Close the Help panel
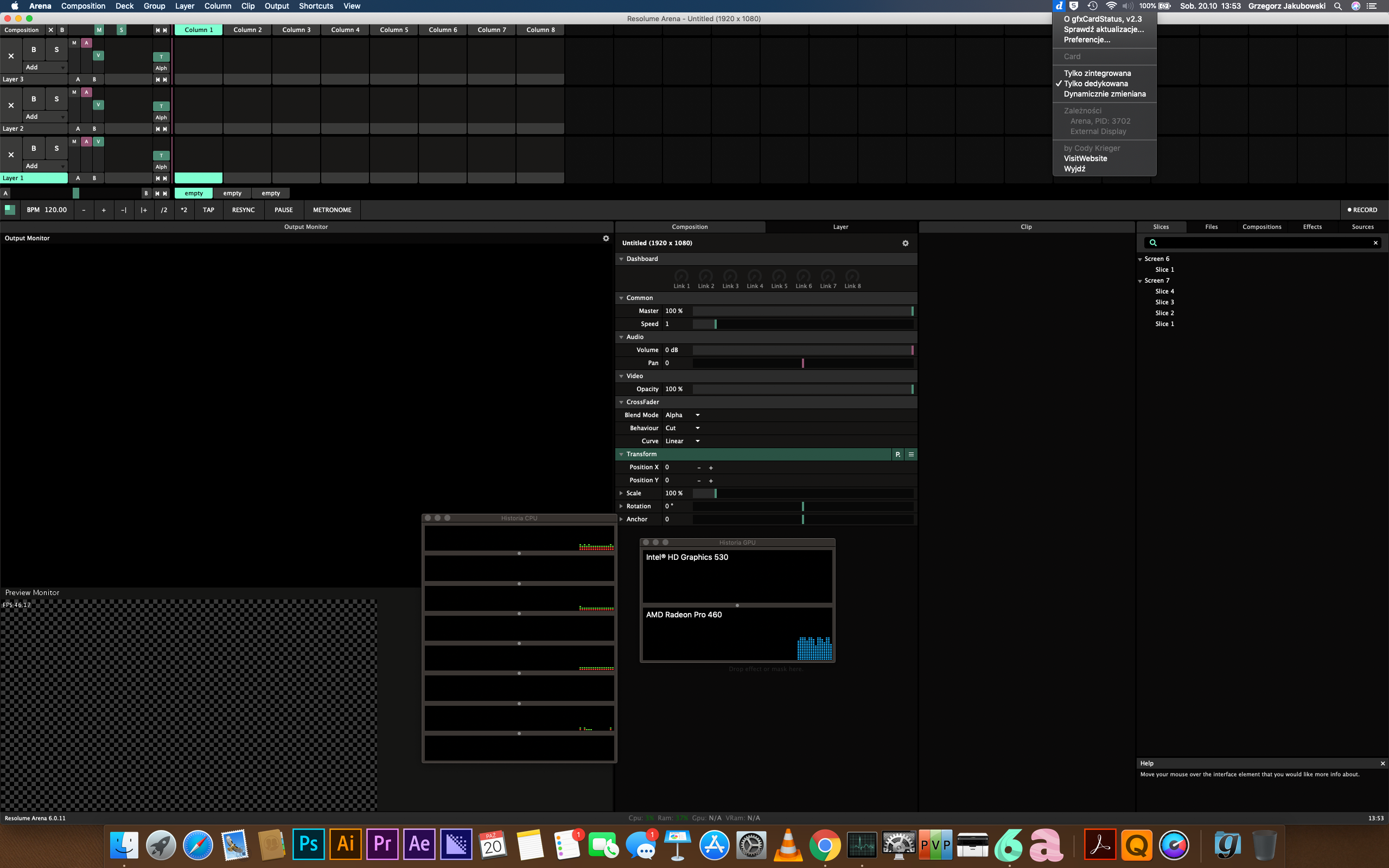Image resolution: width=1389 pixels, height=868 pixels. 1382,763
